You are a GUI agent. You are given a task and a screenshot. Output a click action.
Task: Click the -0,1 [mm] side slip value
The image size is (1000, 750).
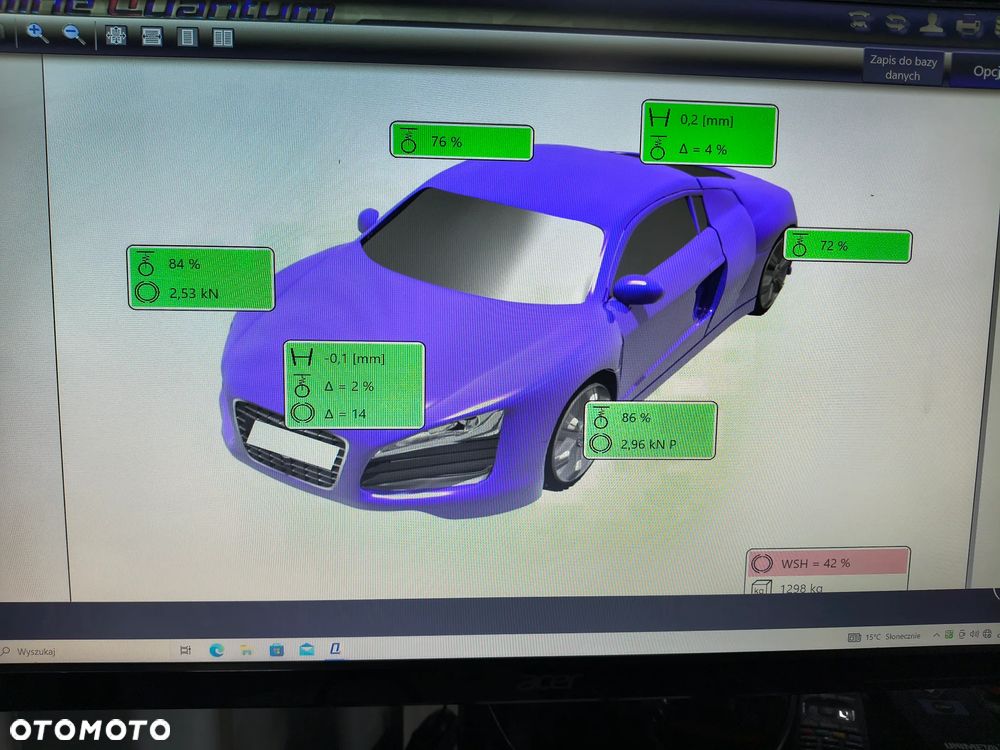(x=354, y=358)
